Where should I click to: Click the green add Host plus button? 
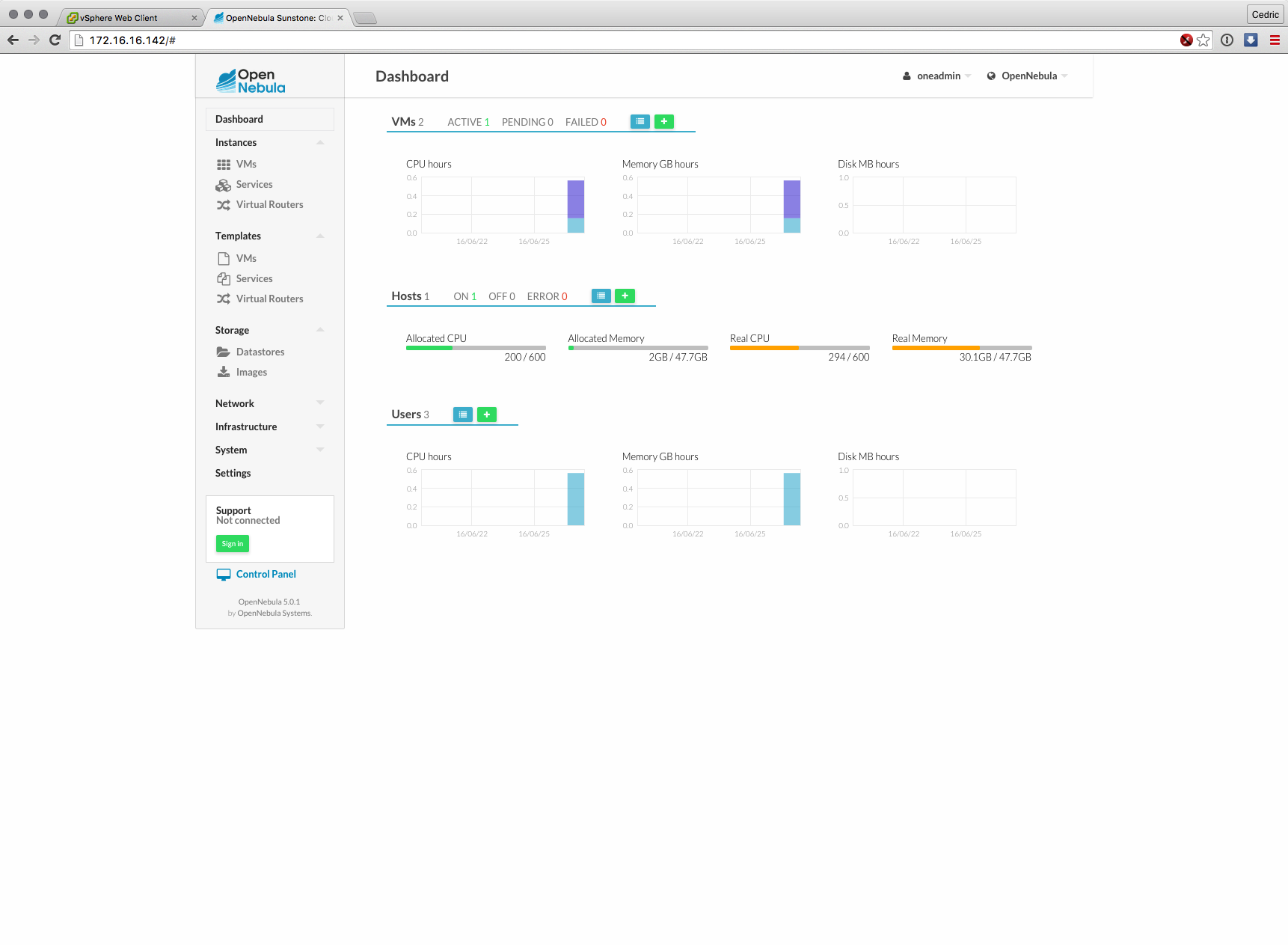tap(625, 296)
